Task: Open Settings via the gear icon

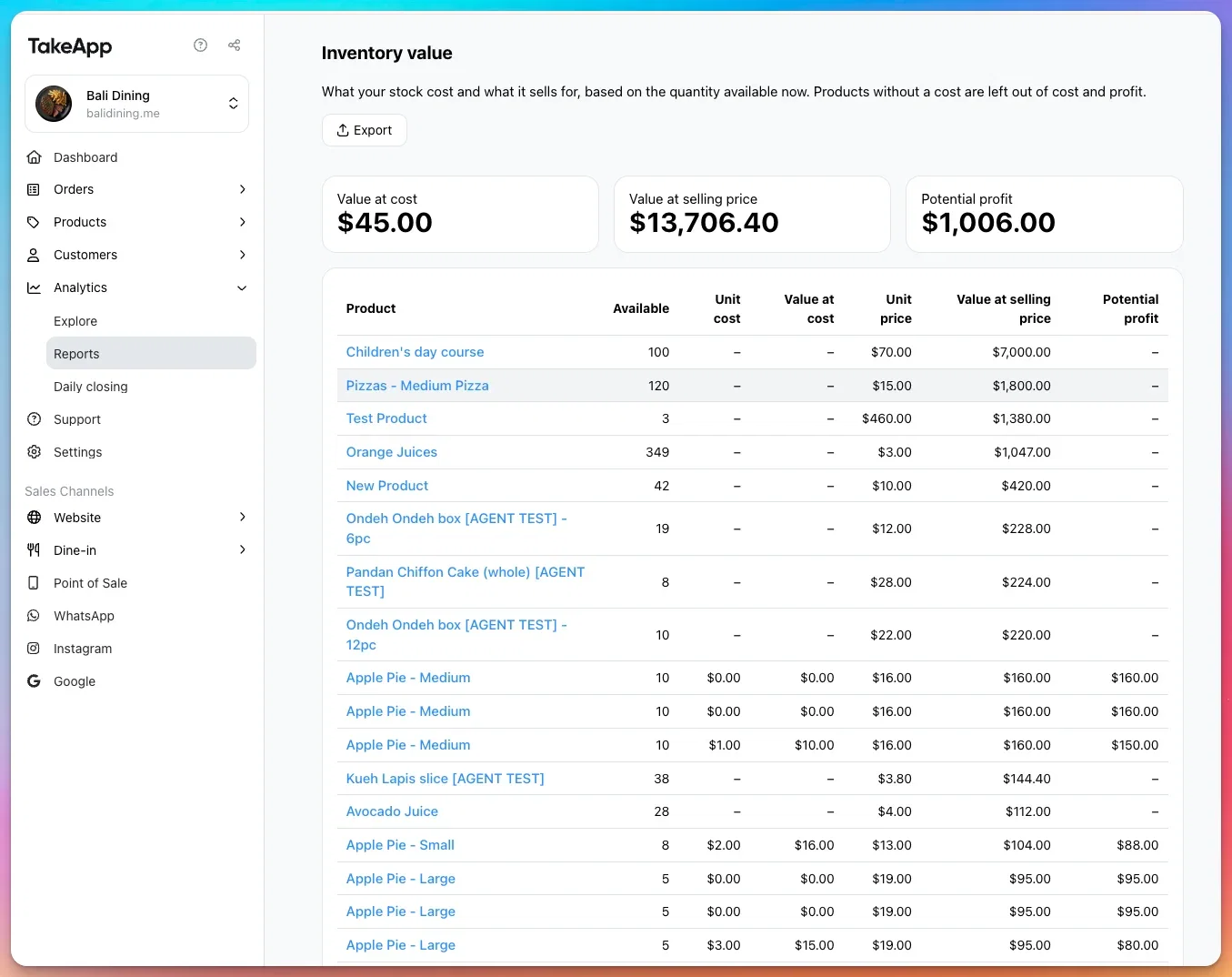Action: point(34,452)
